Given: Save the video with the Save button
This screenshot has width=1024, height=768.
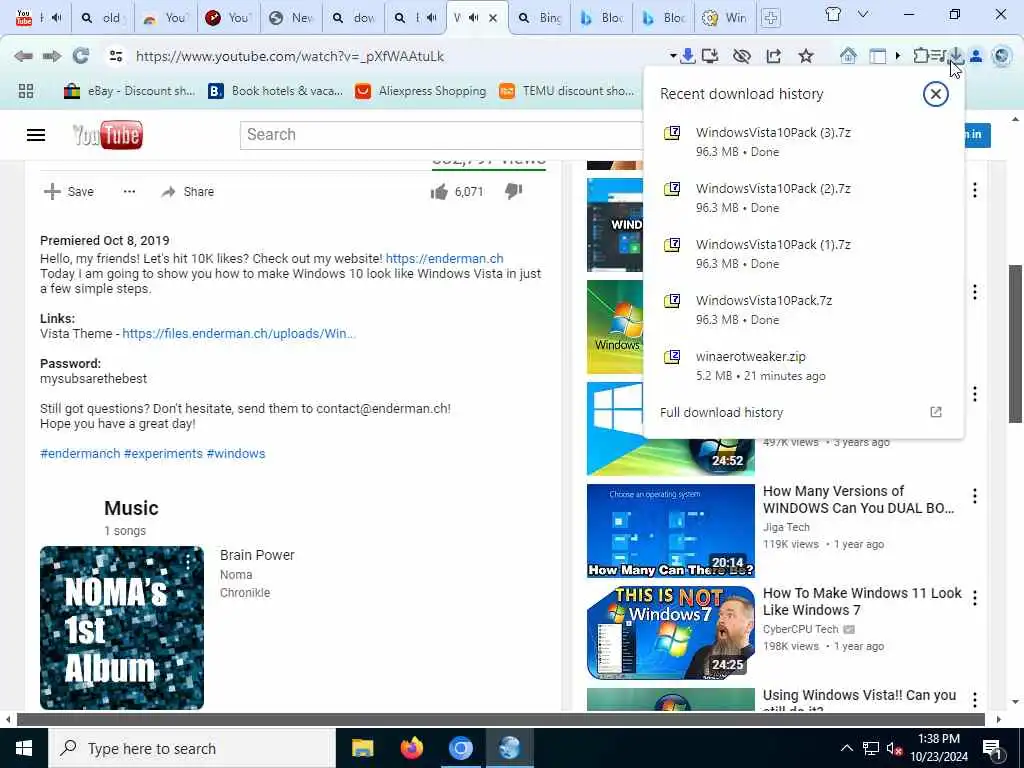Looking at the screenshot, I should pyautogui.click(x=69, y=191).
